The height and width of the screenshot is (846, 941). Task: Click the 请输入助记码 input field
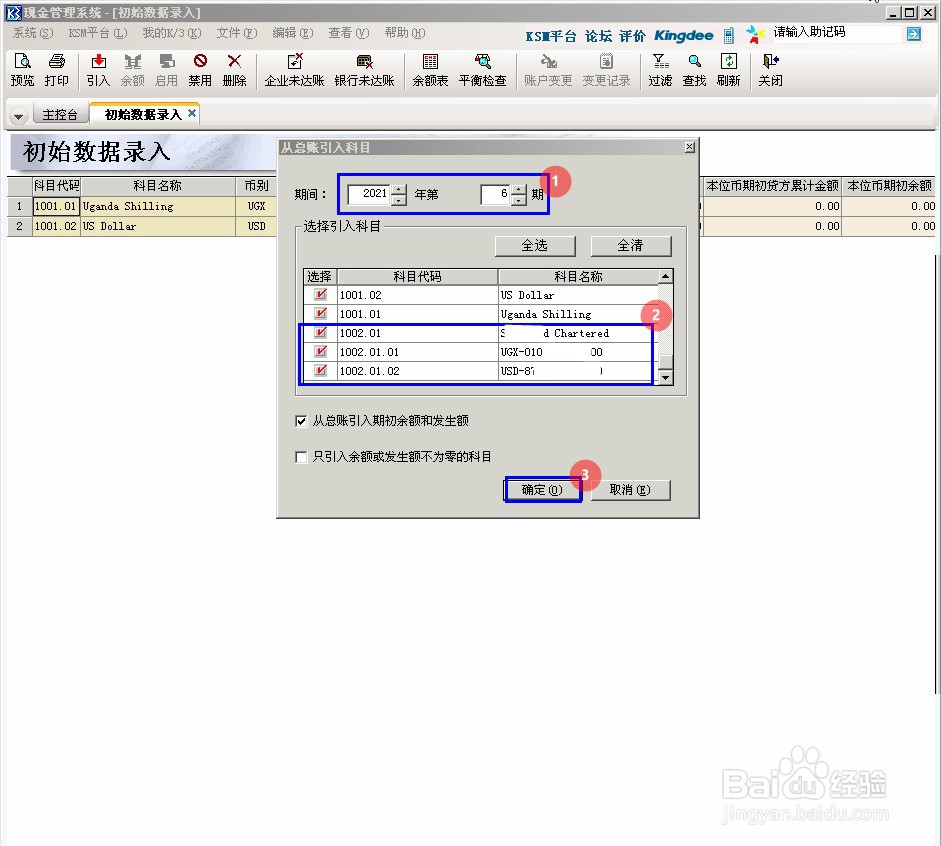(x=838, y=32)
